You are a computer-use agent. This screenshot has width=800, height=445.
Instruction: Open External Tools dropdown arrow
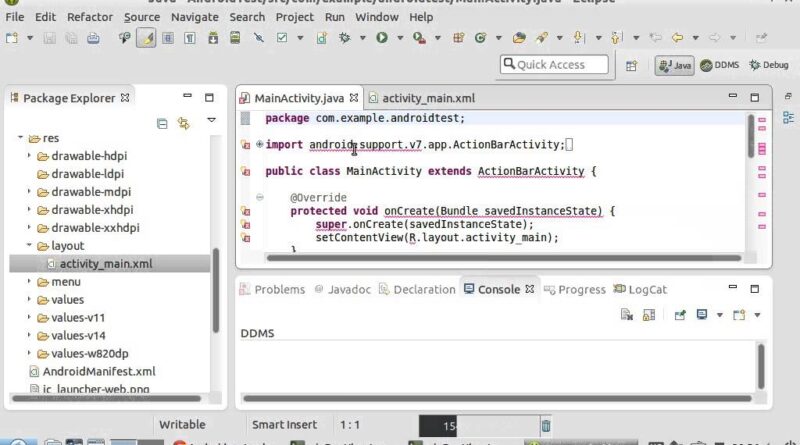(438, 38)
